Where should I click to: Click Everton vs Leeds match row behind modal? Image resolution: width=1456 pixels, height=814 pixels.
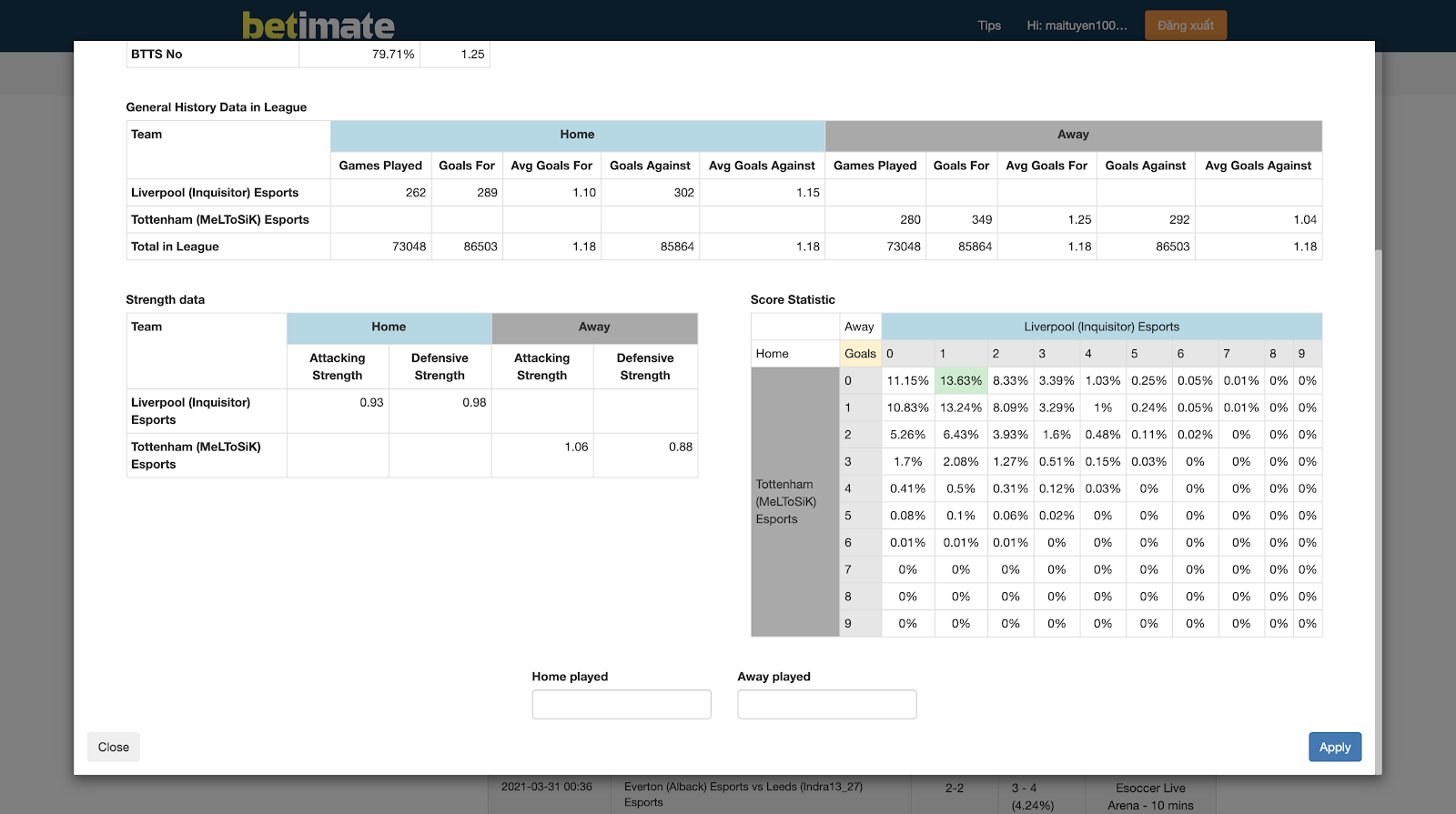pos(743,794)
